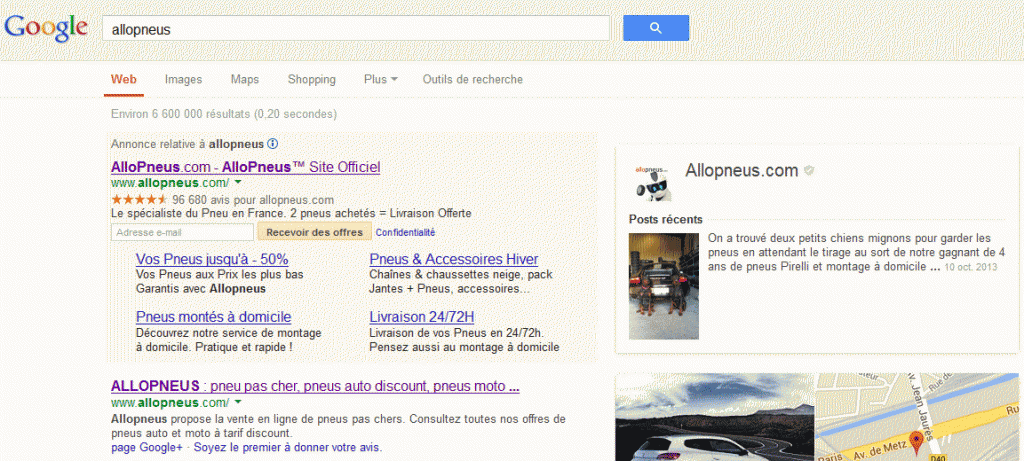Screen dimensions: 1024x461
Task: Click the search box containing allopneus
Action: pyautogui.click(x=356, y=29)
